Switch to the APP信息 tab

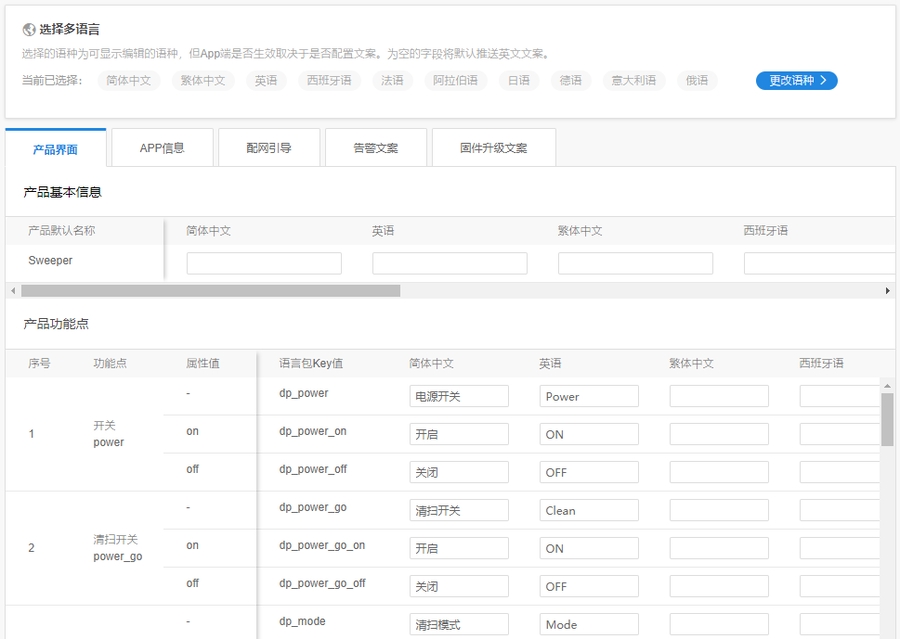pos(165,146)
